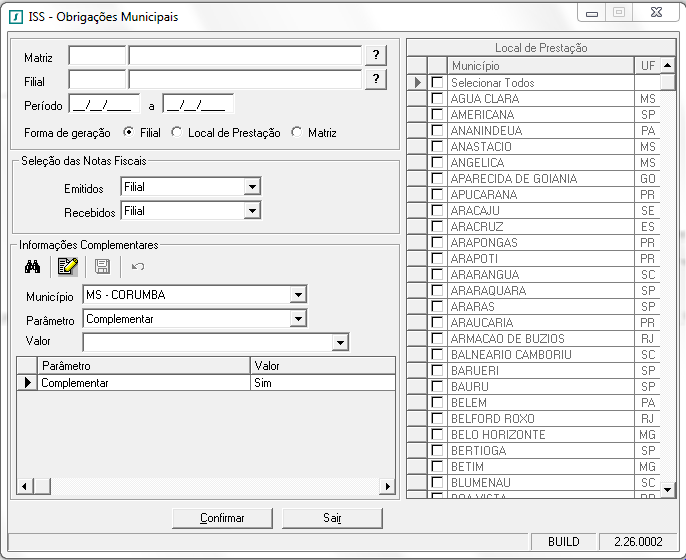Viewport: 686px width, 560px height.
Task: Enable the BELO HORIZONTE municipality checkbox
Action: click(x=436, y=435)
